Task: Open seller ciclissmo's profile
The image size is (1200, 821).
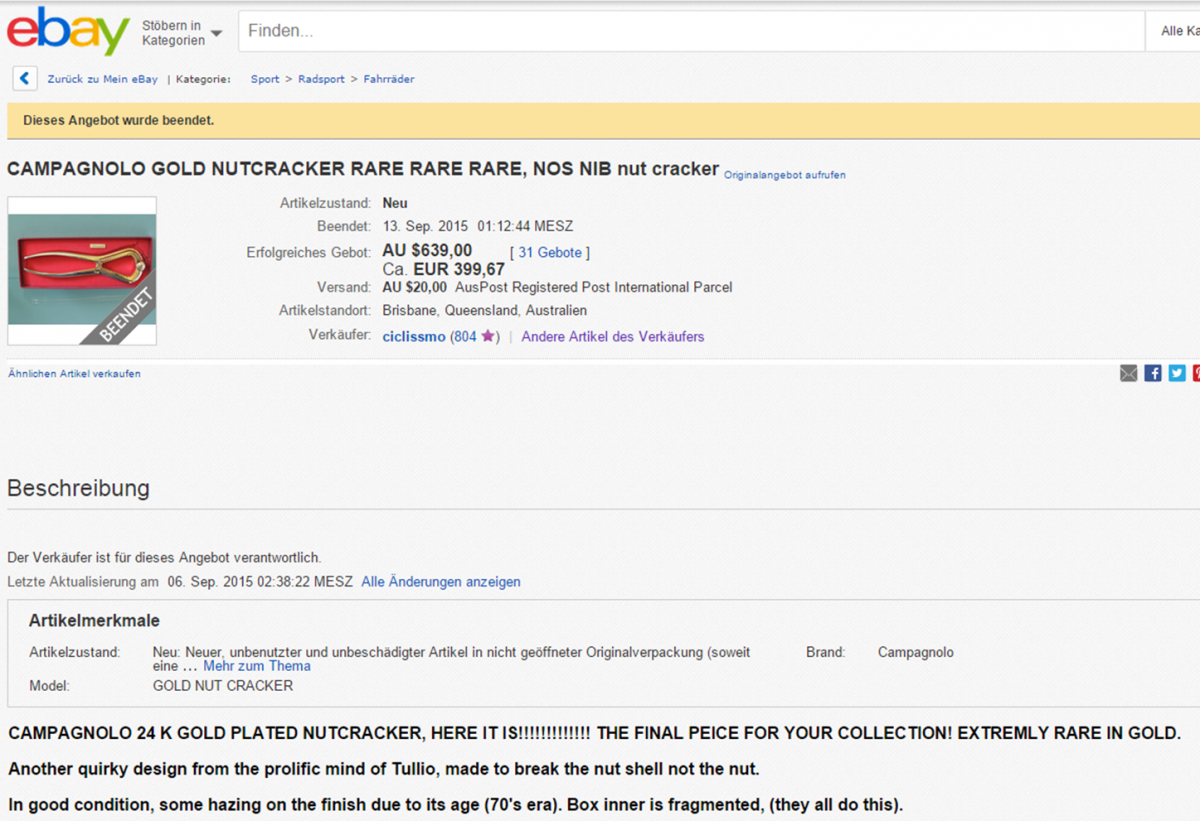Action: click(414, 337)
